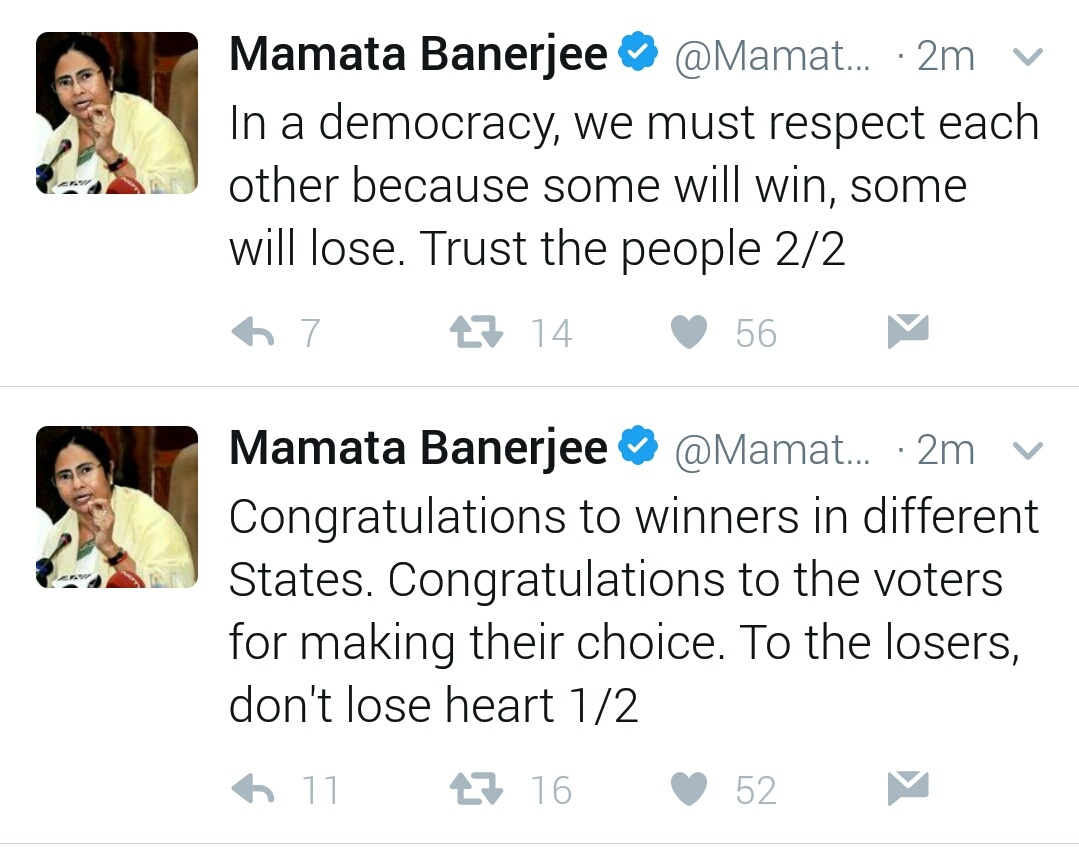Open dropdown arrow on the second tweet
Image resolution: width=1079 pixels, height=866 pixels.
pos(1028,451)
